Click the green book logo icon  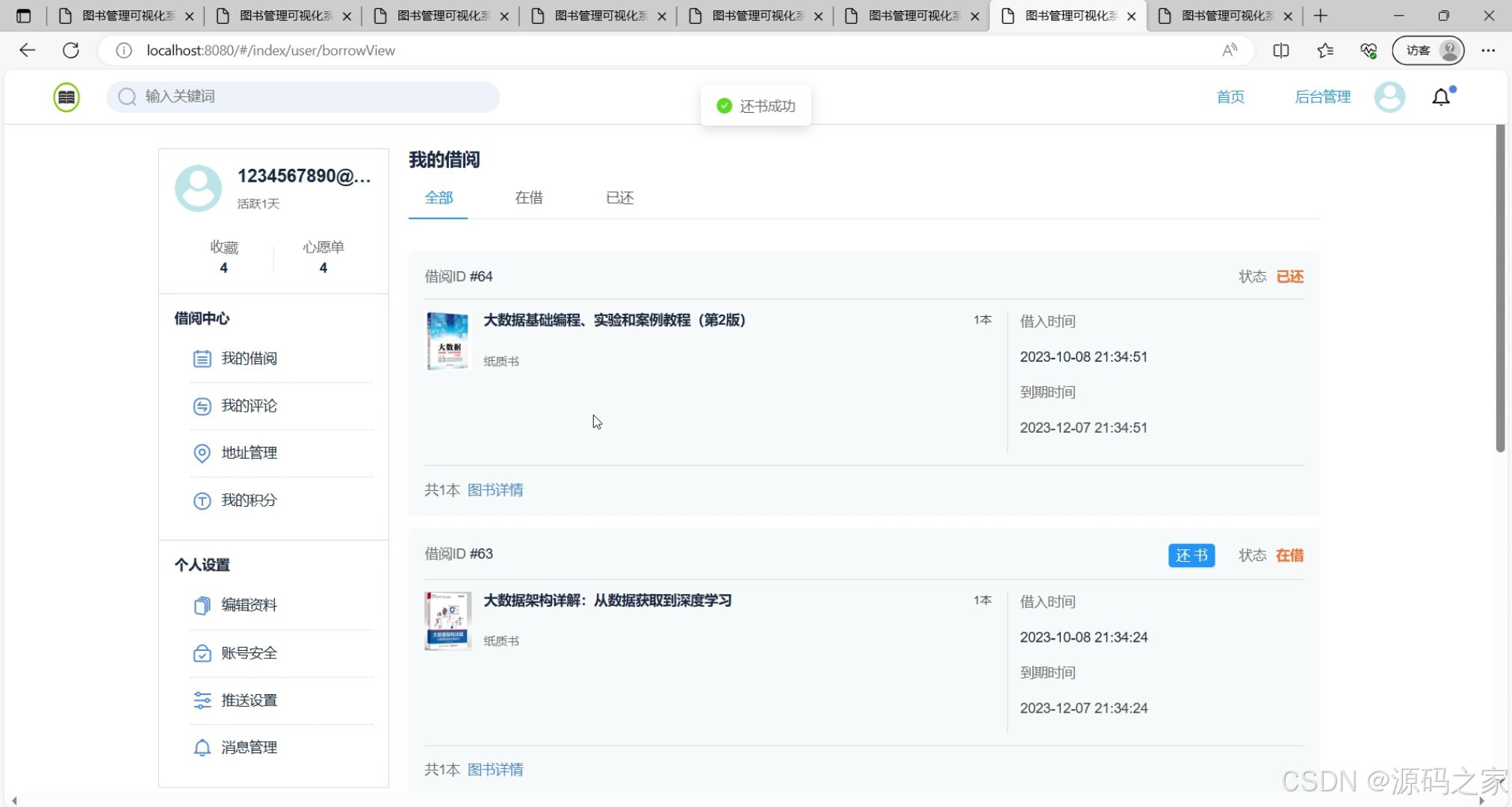(66, 96)
